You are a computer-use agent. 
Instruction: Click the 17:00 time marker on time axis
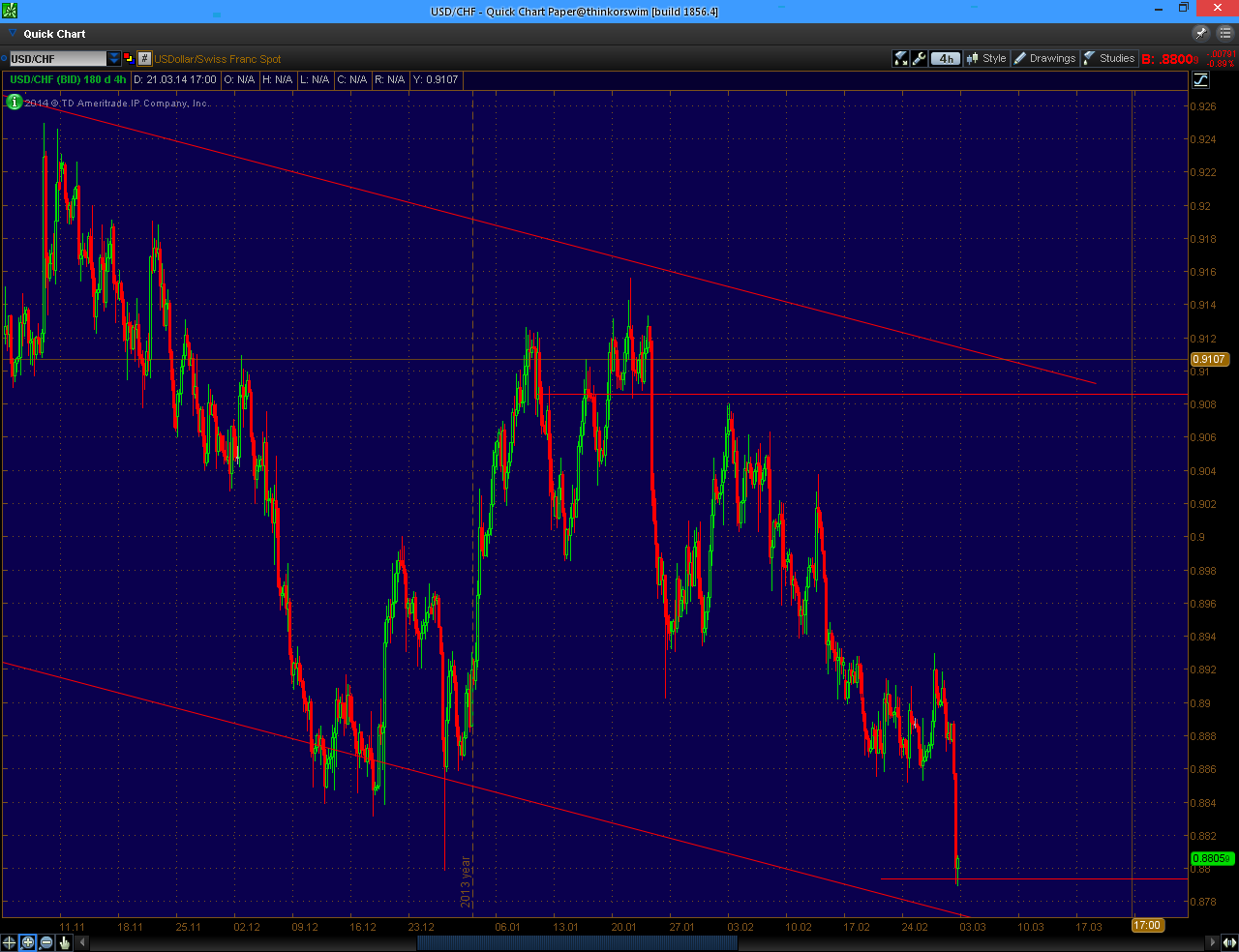pyautogui.click(x=1147, y=925)
